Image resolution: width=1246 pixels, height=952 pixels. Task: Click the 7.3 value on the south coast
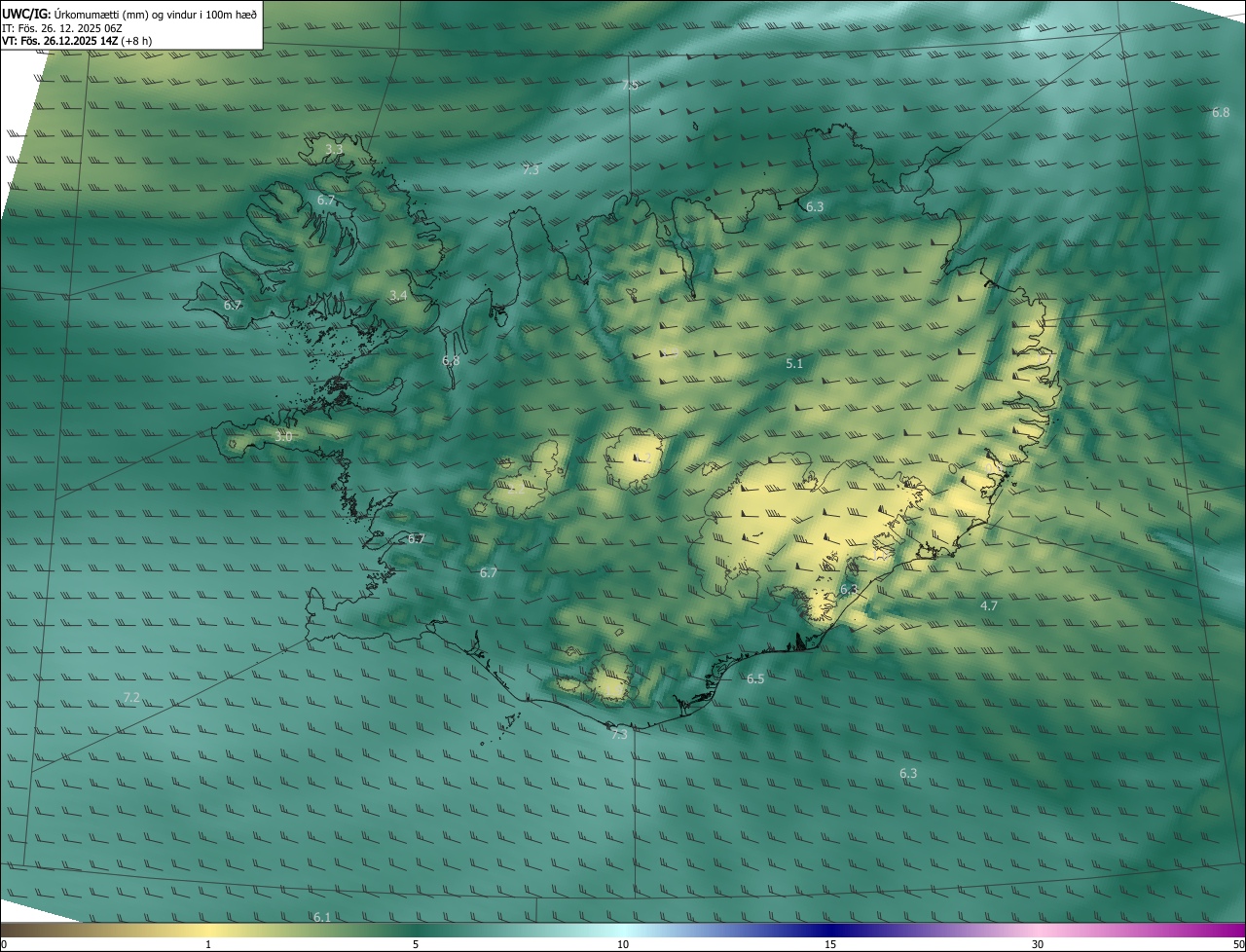coord(619,734)
